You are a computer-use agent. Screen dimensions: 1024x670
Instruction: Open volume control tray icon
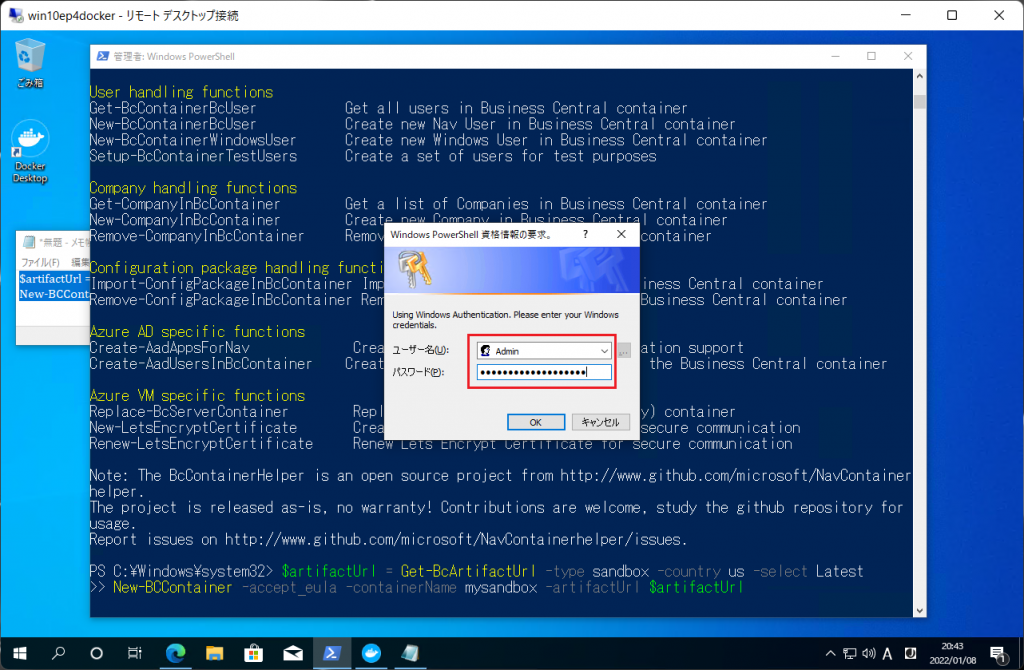pos(869,653)
